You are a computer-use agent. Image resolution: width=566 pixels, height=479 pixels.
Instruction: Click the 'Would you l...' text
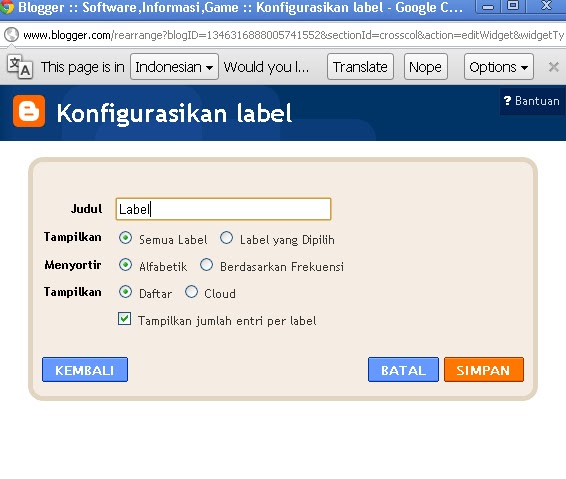coord(266,67)
